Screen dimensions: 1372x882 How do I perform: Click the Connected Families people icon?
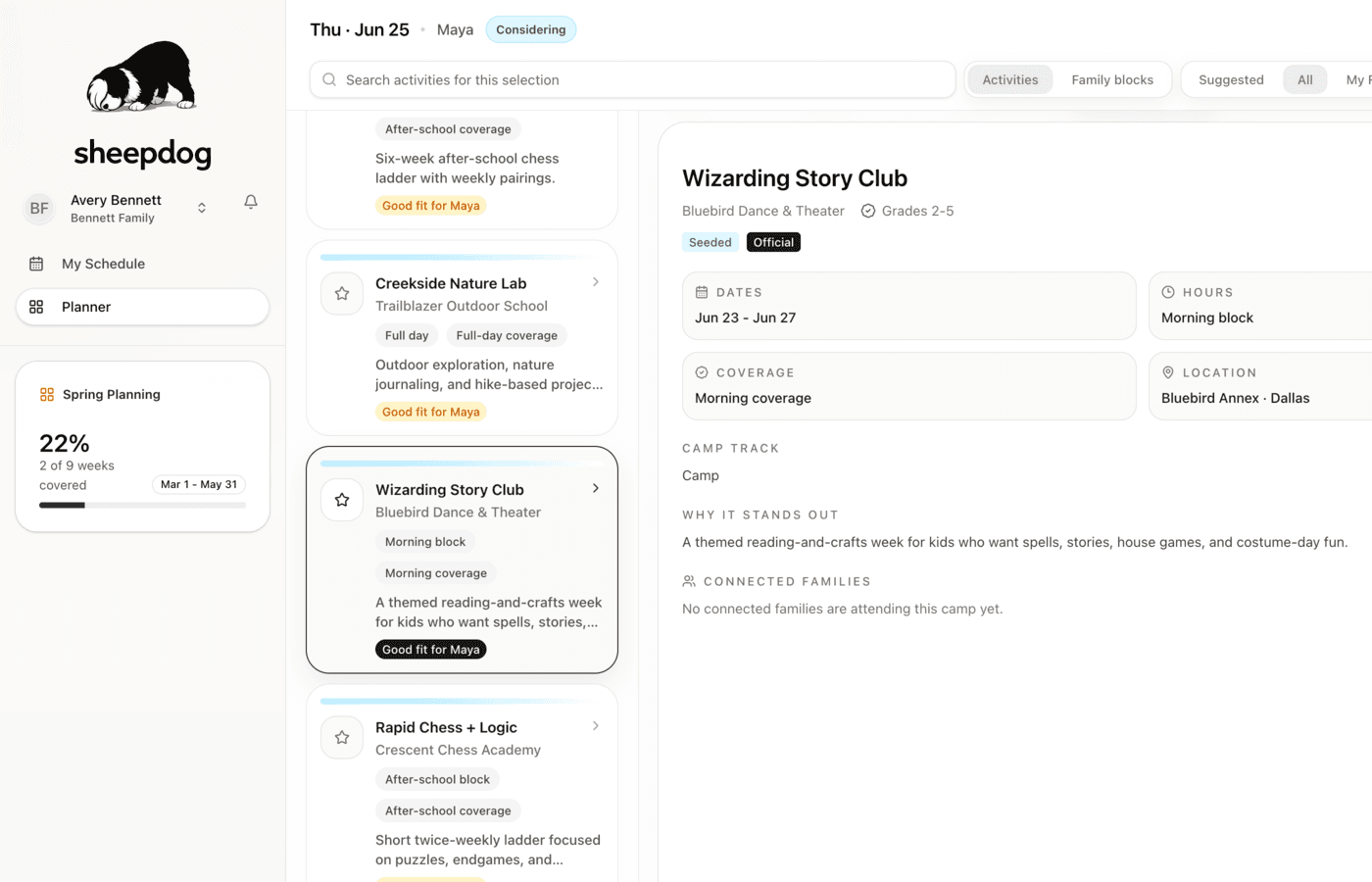689,581
